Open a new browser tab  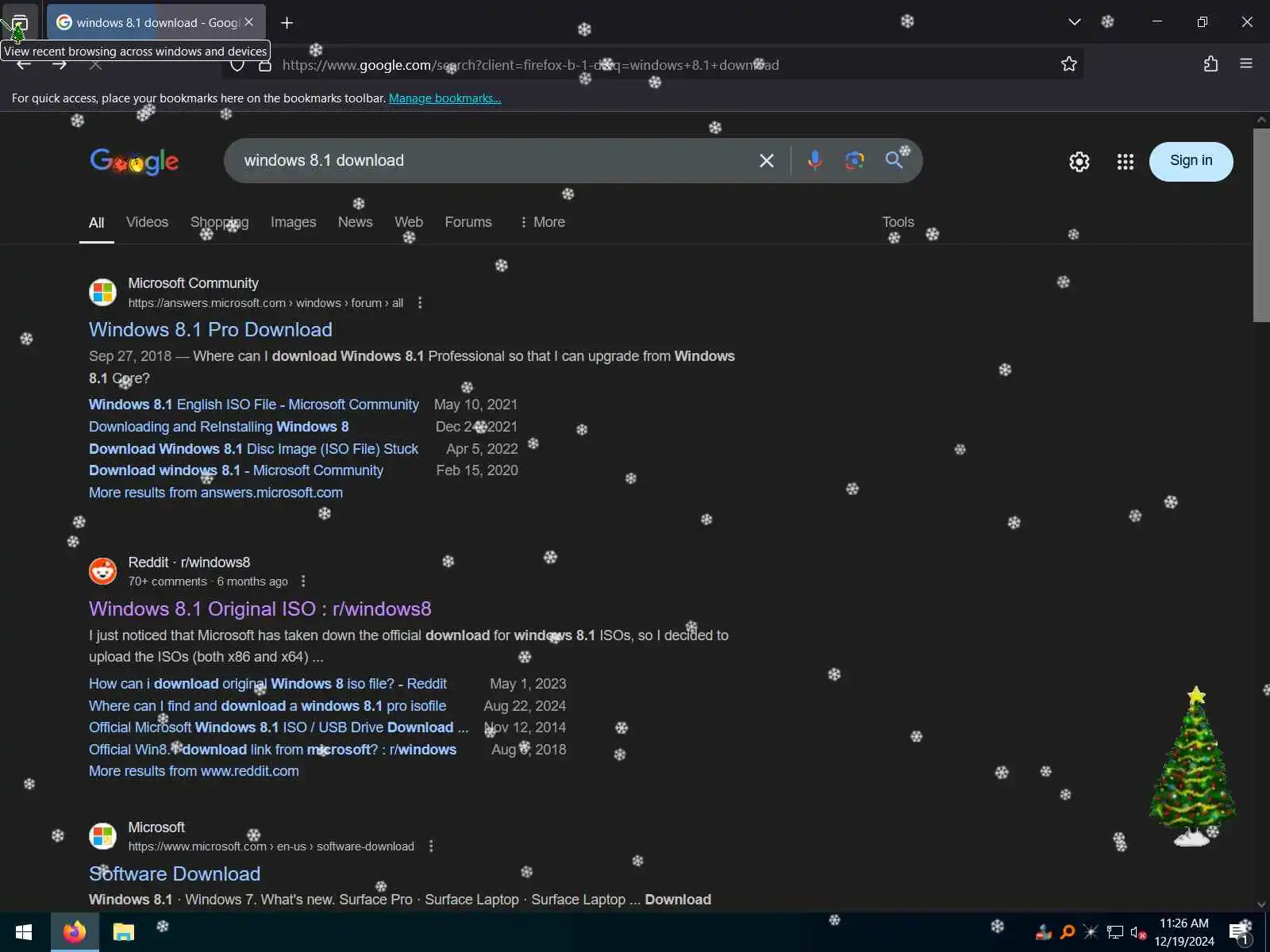click(x=287, y=23)
